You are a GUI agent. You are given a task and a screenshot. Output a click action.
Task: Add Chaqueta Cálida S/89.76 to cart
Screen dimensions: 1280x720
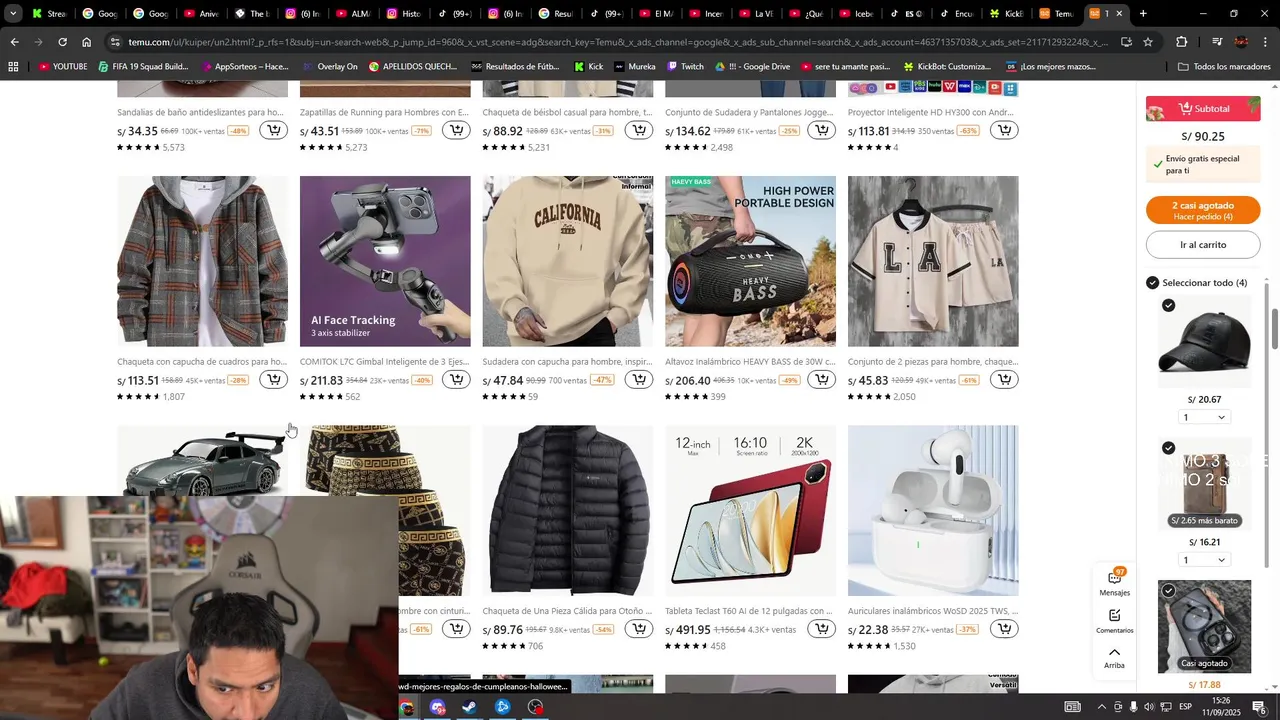[x=639, y=629]
